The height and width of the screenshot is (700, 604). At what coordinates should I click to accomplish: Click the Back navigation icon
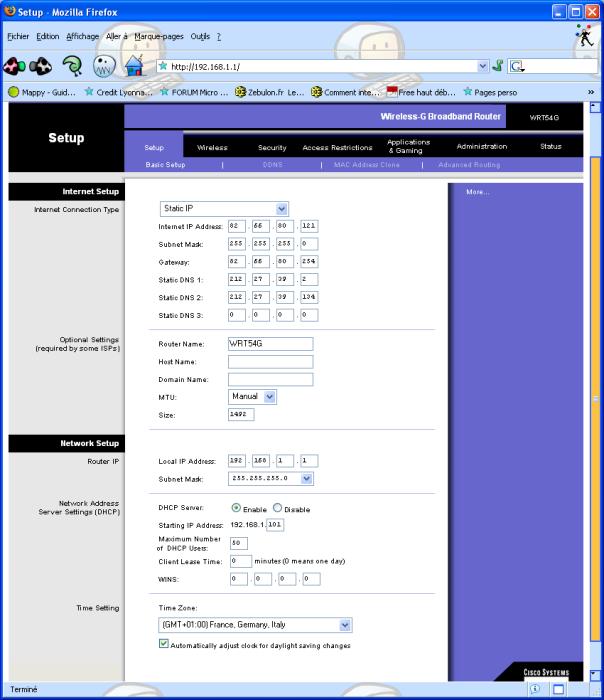click(14, 66)
